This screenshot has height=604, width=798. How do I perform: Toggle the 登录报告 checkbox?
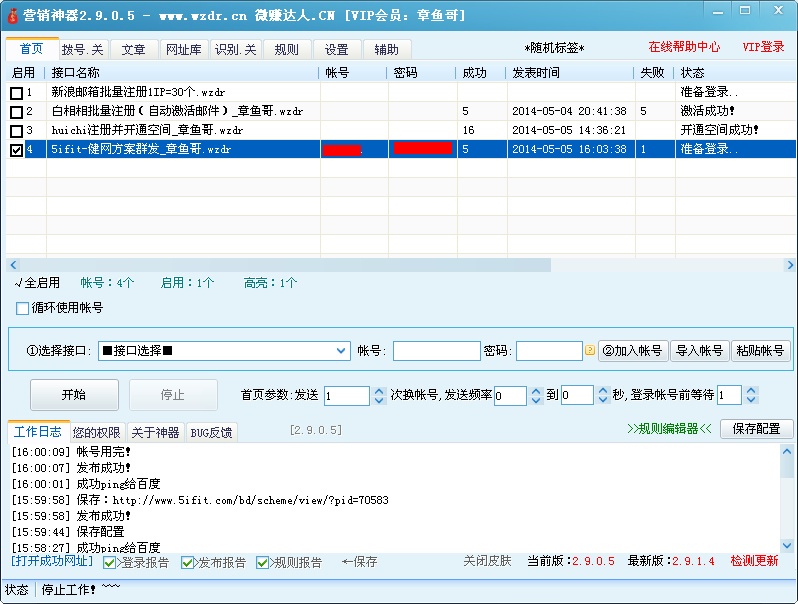pyautogui.click(x=110, y=563)
